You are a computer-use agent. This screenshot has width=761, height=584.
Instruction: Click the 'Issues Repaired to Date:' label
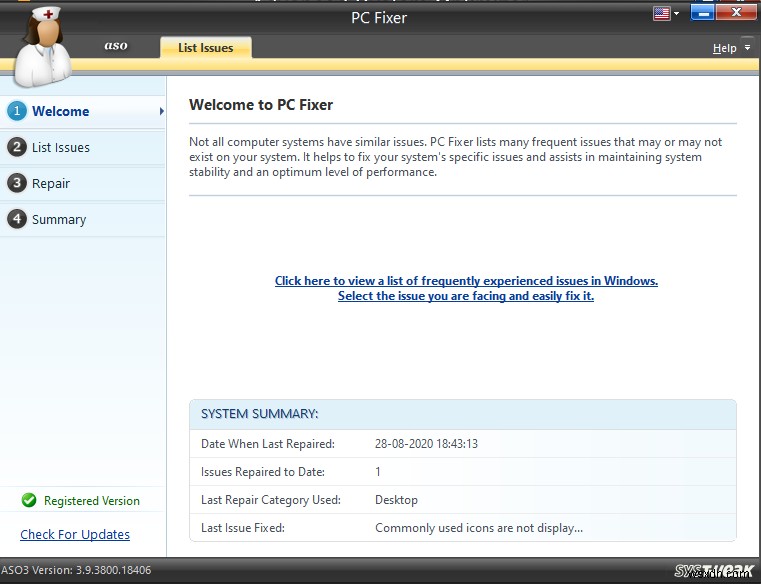coord(263,472)
